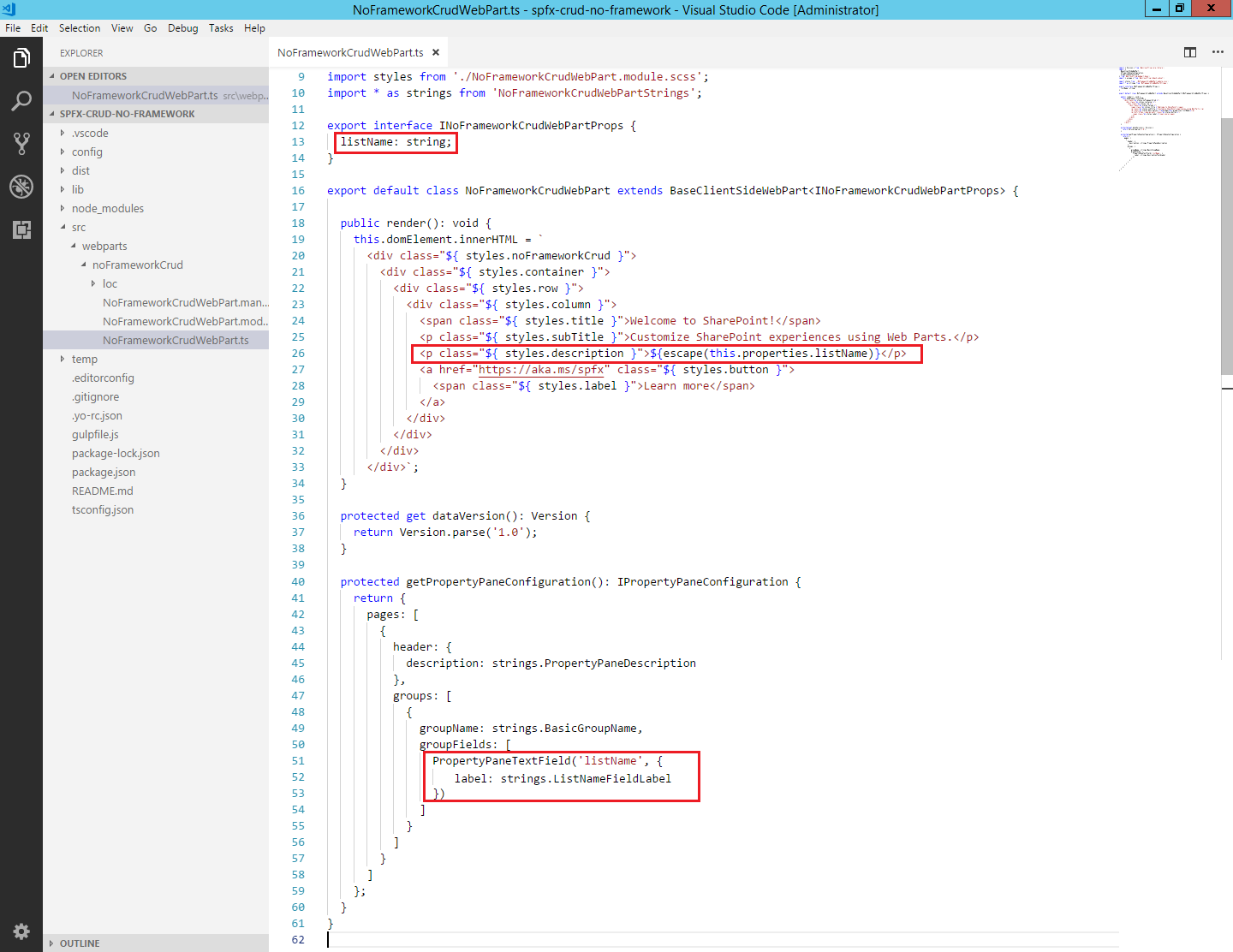
Task: Open package.json in the file tree
Action: click(x=104, y=472)
